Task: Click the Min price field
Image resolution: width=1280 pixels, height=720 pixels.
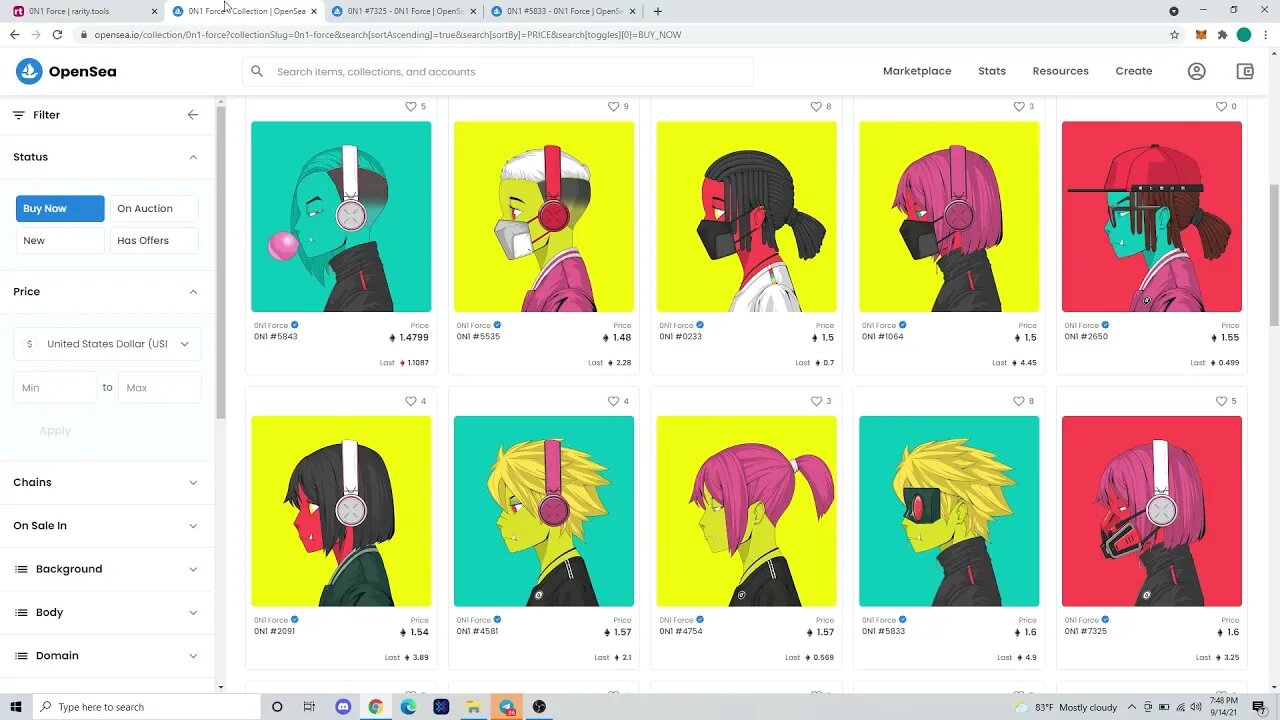Action: [55, 387]
